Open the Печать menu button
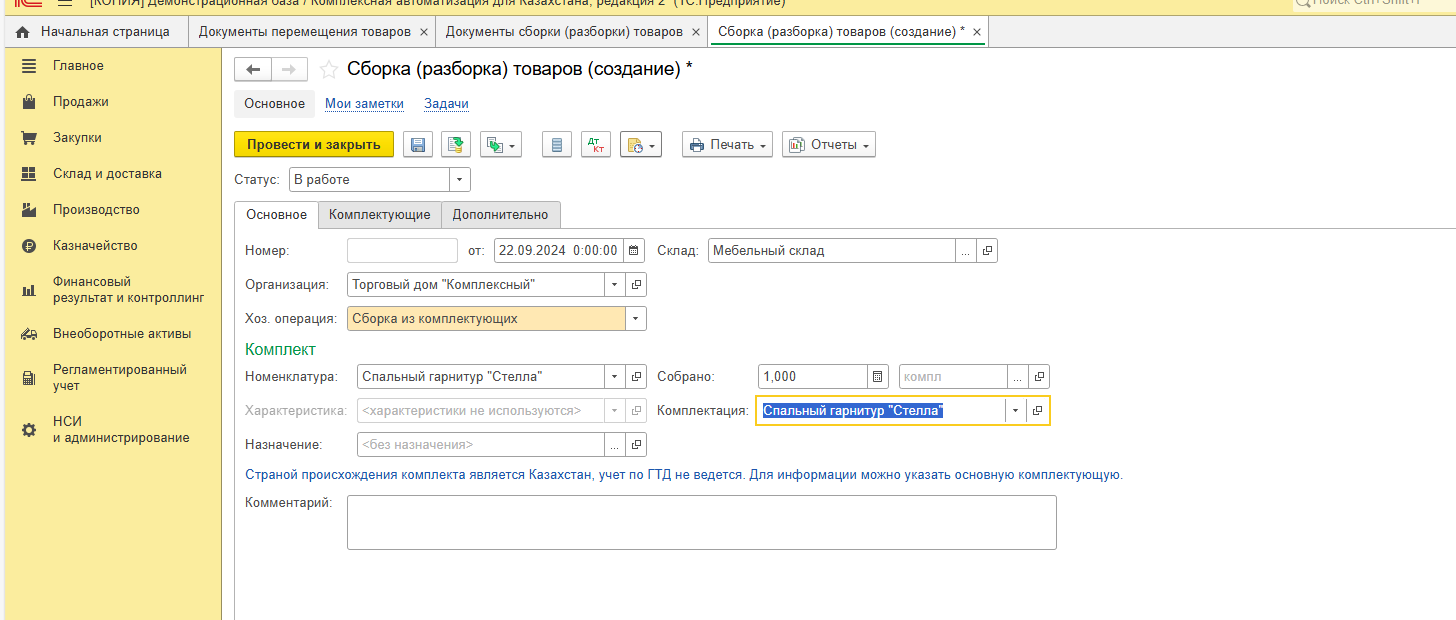 click(727, 145)
